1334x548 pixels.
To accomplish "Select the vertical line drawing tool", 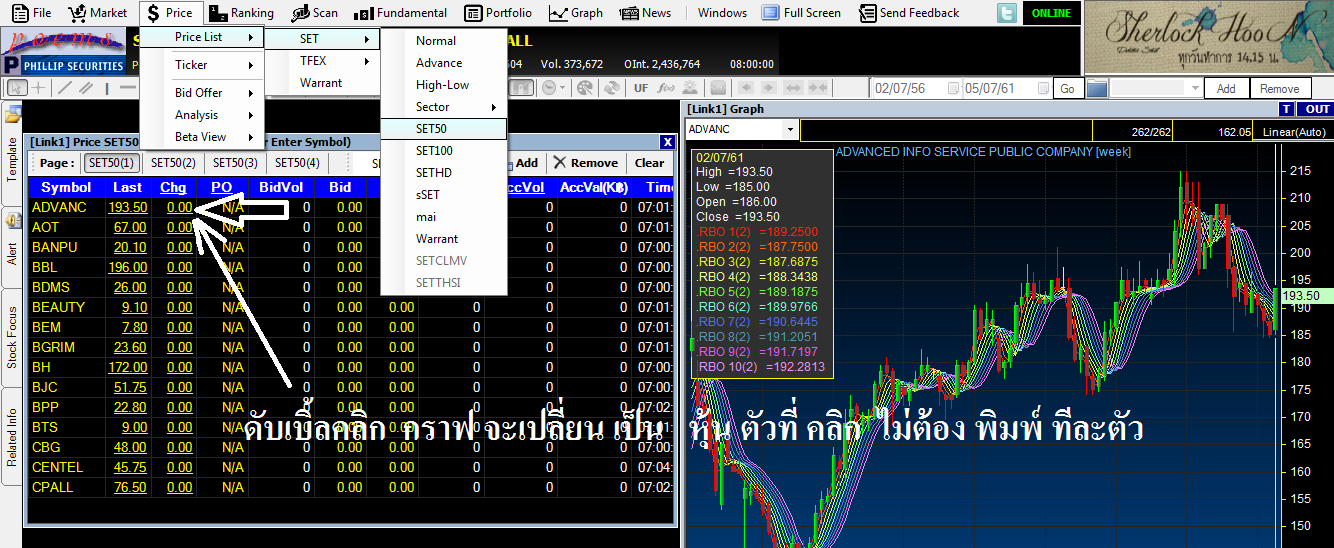I will pos(107,88).
